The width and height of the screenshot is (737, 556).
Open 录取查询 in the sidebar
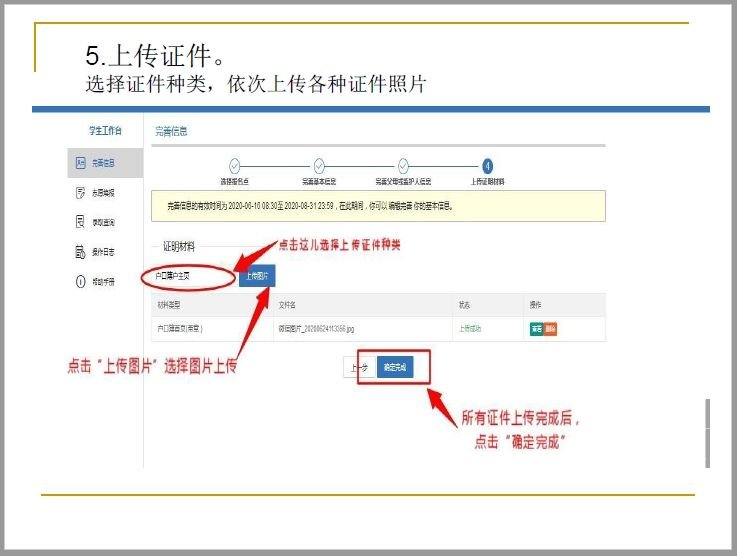click(103, 222)
